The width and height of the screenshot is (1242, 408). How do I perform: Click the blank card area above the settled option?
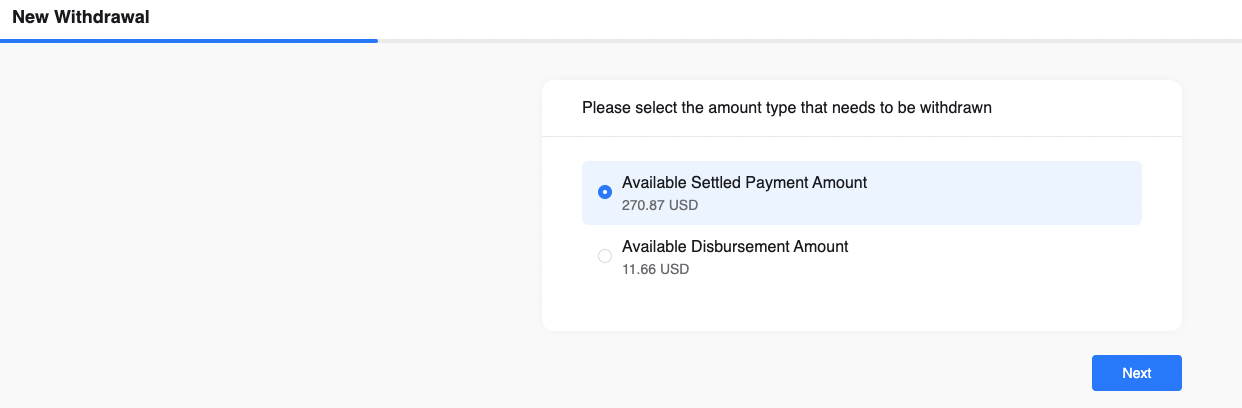860,149
